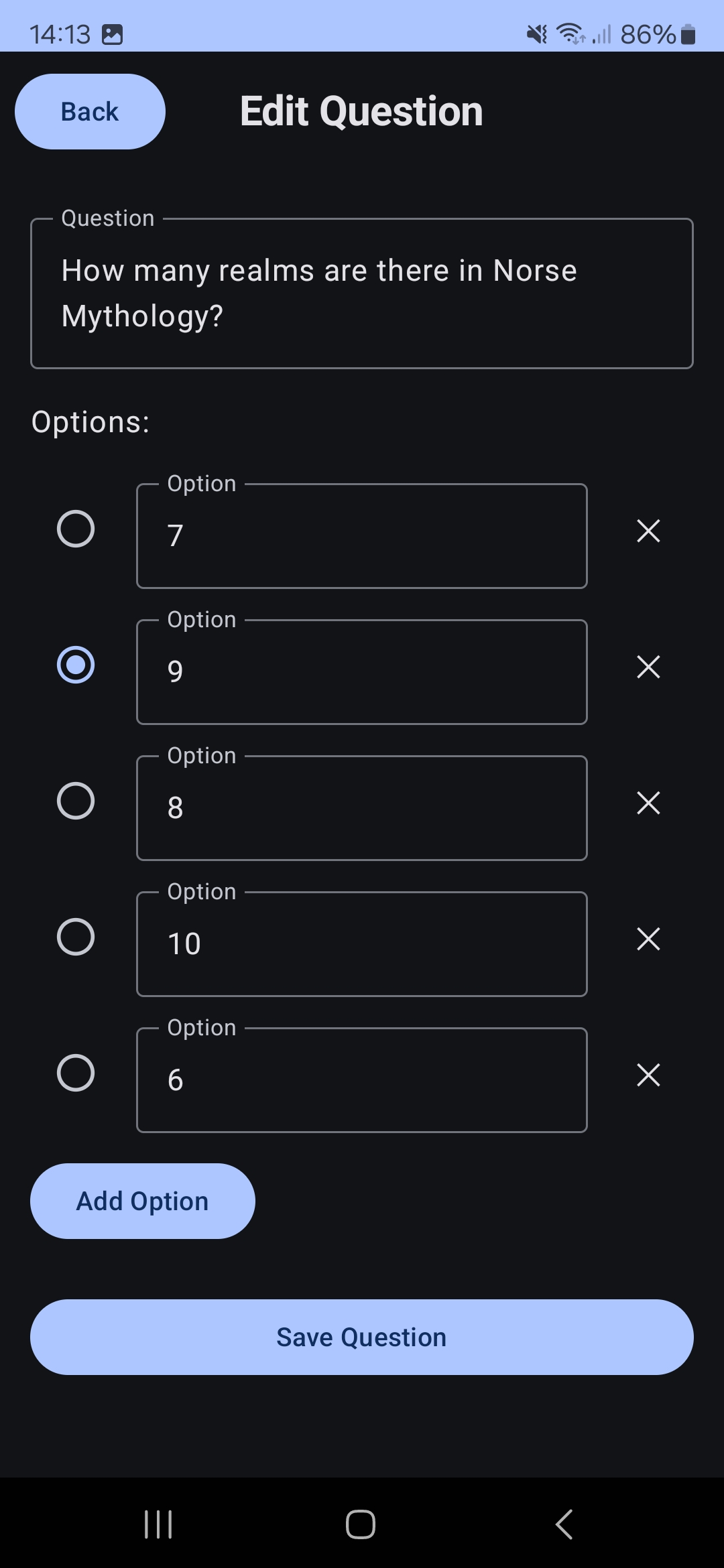This screenshot has width=724, height=1568.
Task: Tap the image notification icon in status bar
Action: (112, 34)
